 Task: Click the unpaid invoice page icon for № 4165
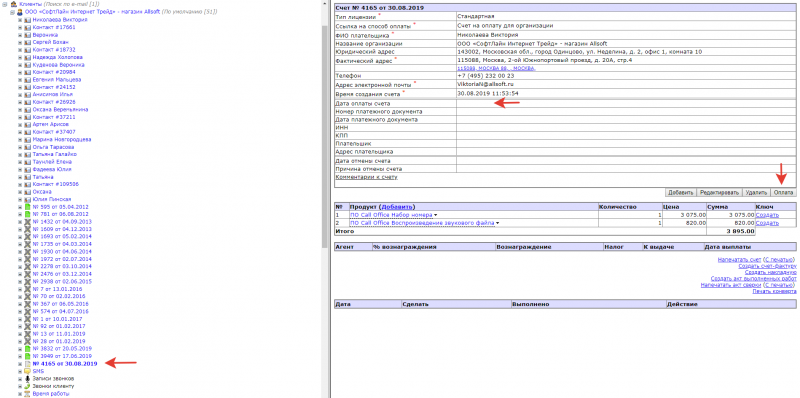click(x=28, y=363)
